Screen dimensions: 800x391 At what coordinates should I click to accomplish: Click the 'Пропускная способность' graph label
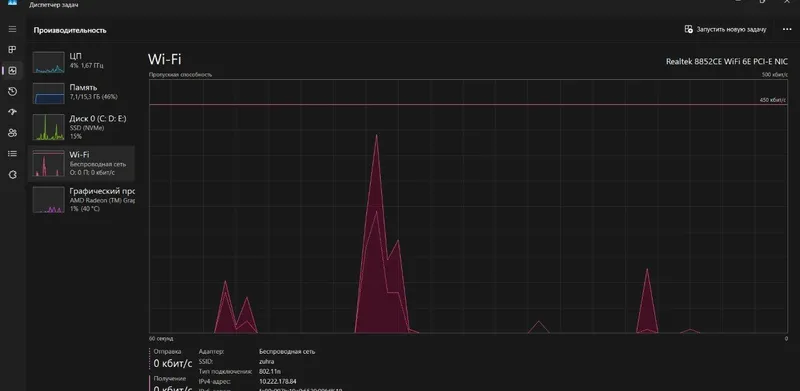click(180, 75)
